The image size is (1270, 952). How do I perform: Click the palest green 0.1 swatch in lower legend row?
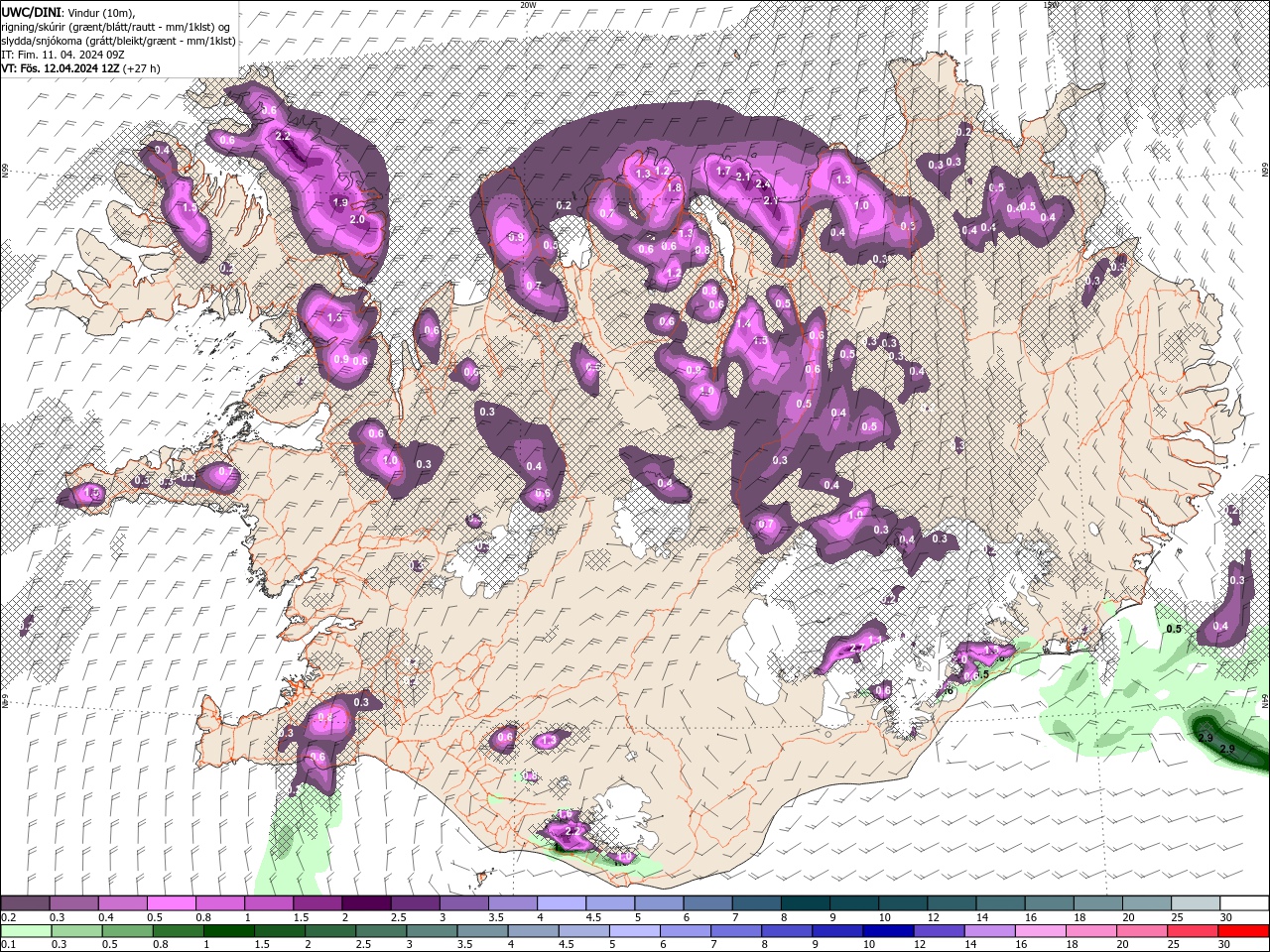[26, 930]
